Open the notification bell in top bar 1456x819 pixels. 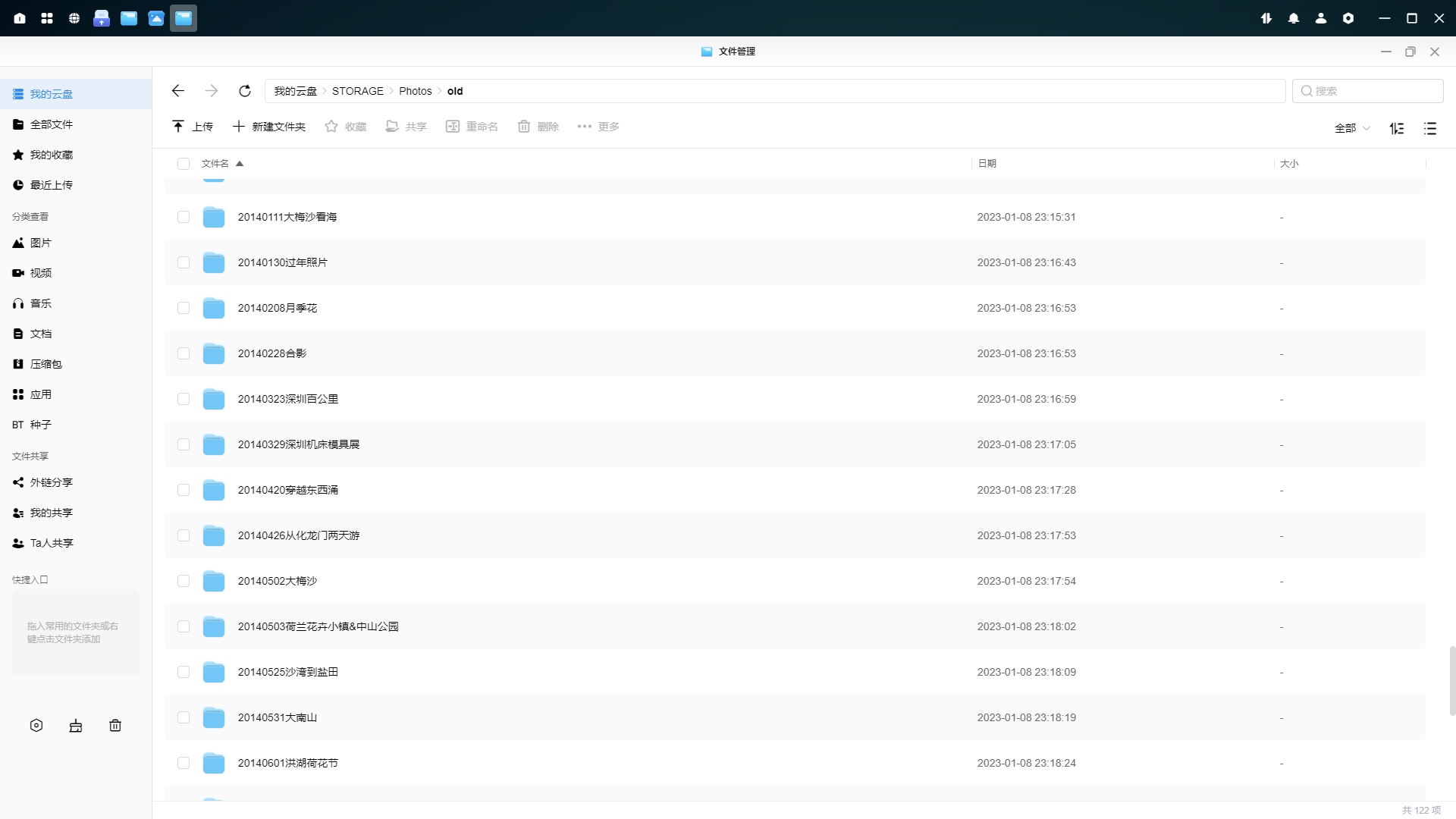(x=1294, y=18)
